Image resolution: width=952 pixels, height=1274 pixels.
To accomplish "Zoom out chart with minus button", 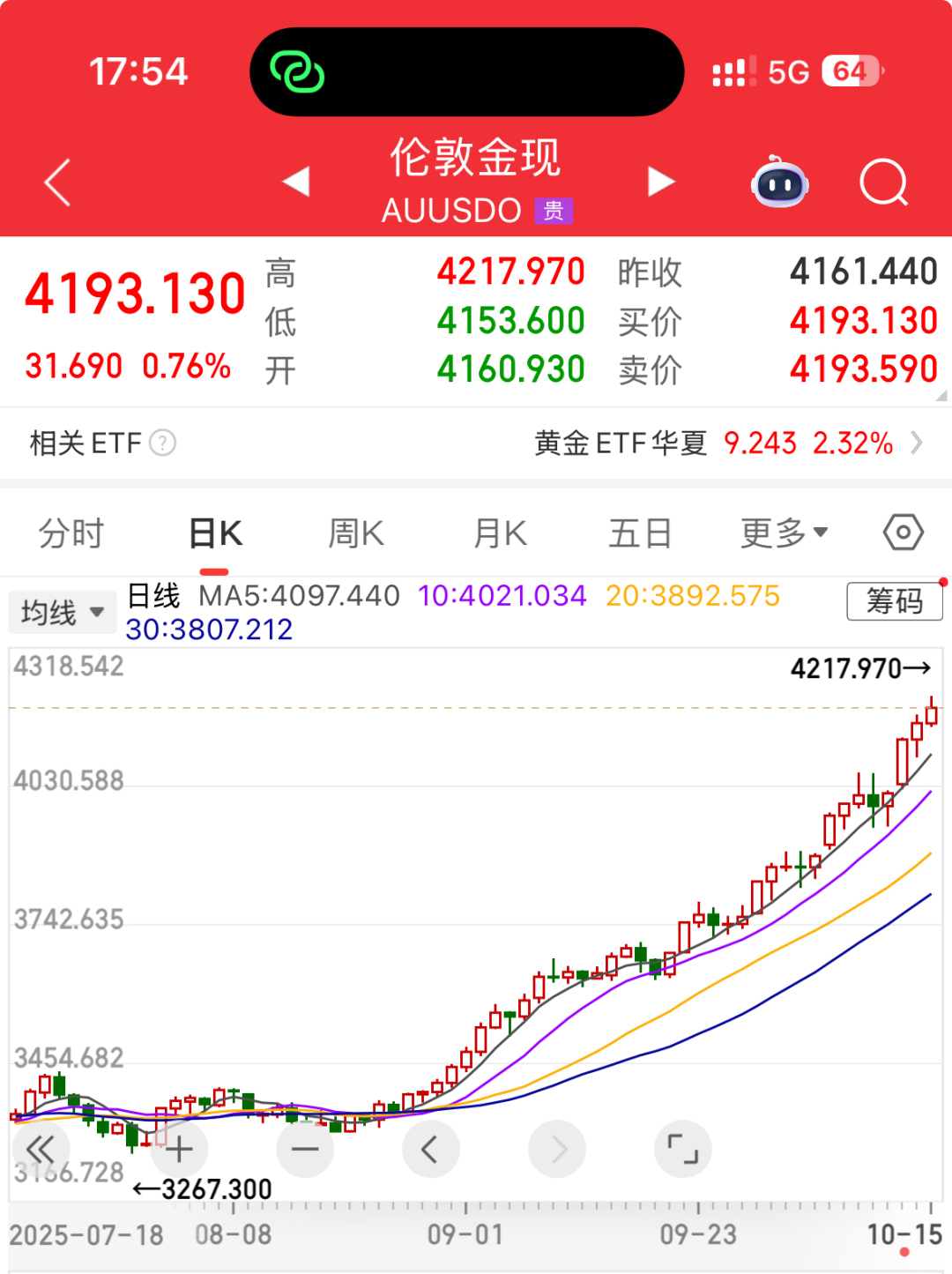I will click(x=305, y=1150).
